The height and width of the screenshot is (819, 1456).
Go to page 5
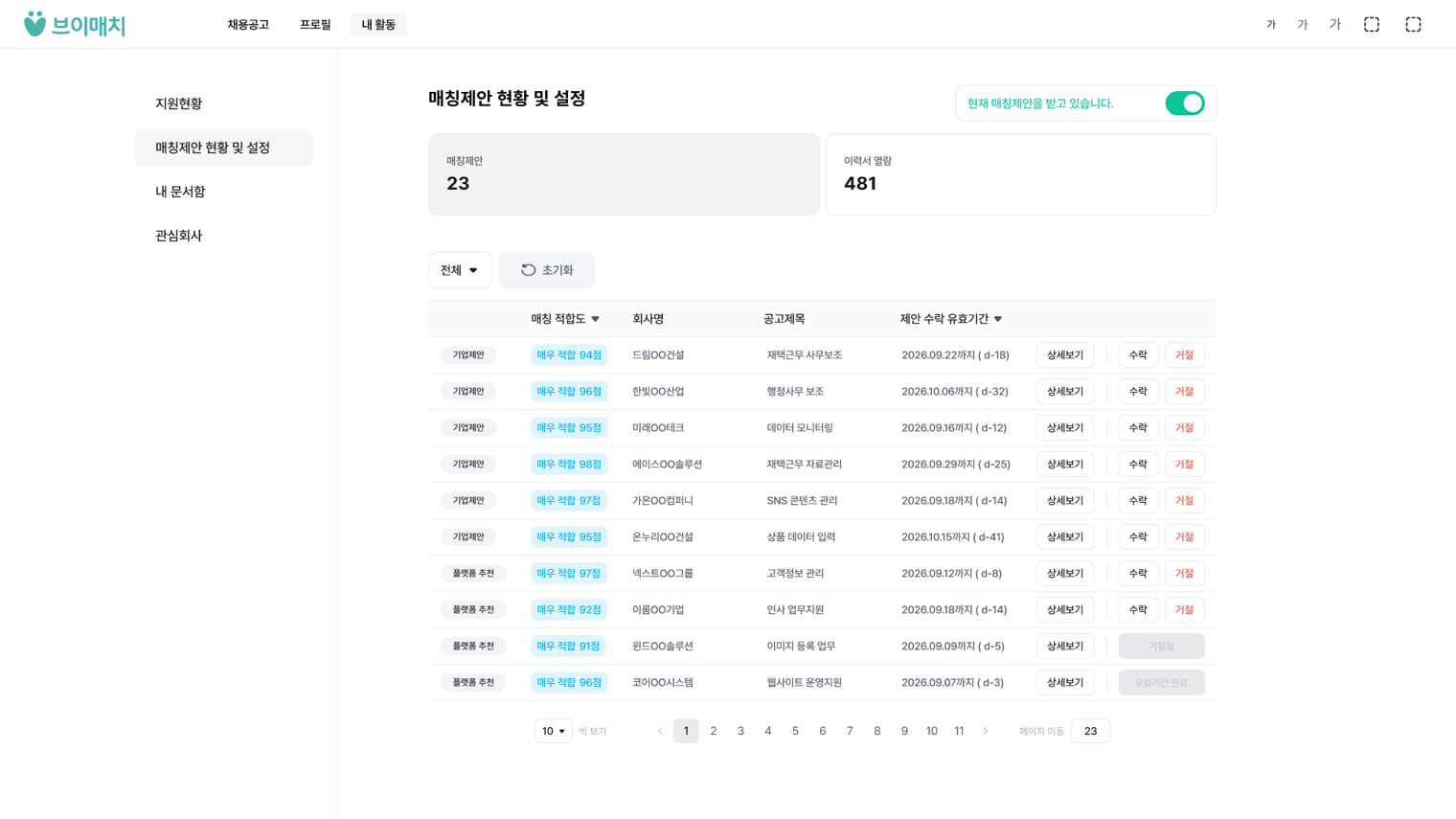(x=795, y=731)
